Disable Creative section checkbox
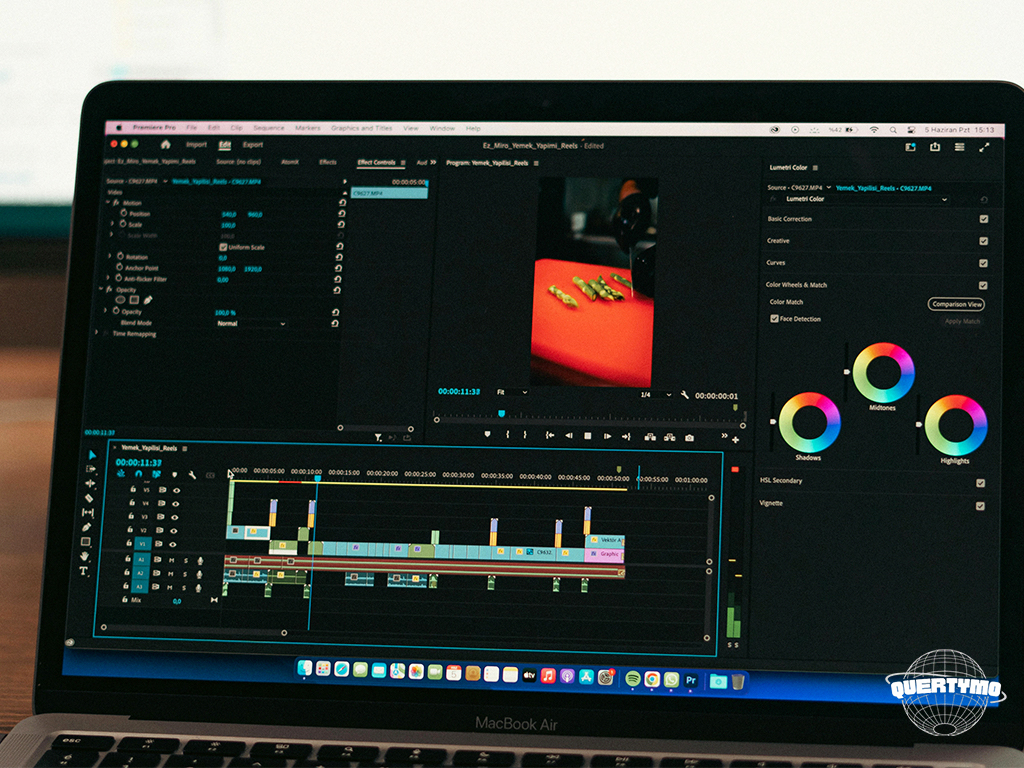The width and height of the screenshot is (1024, 768). point(984,241)
